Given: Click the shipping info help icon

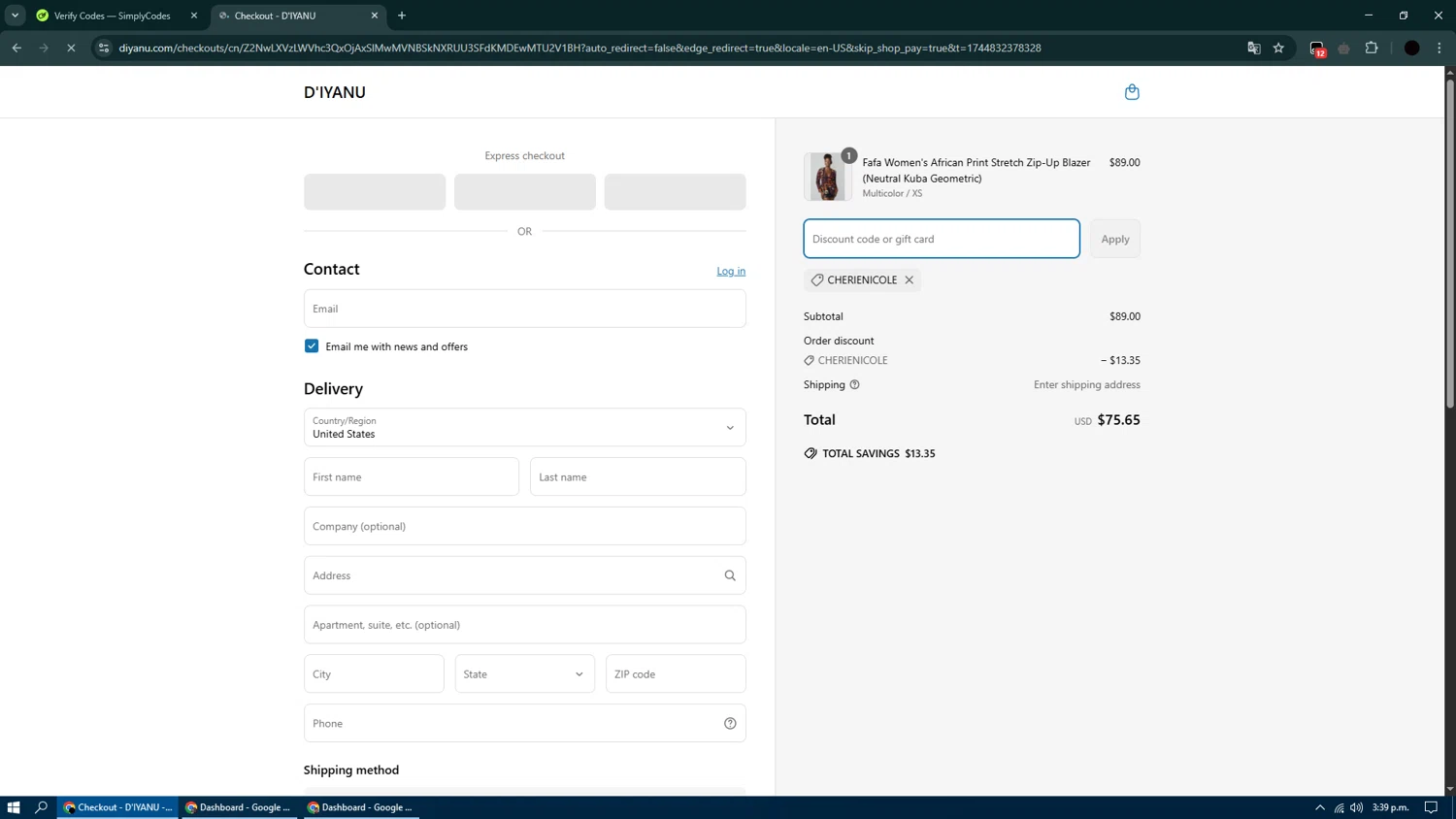Looking at the screenshot, I should pos(854,384).
